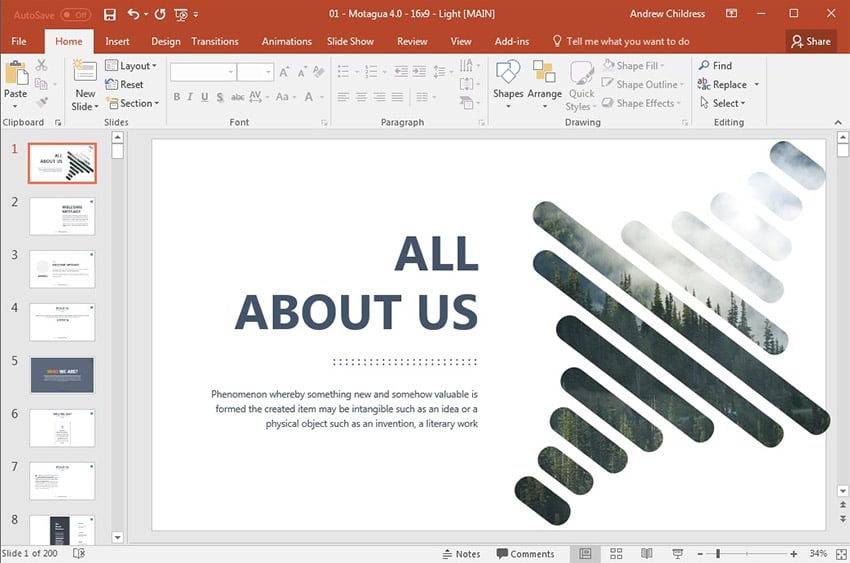Toggle Italic formatting
Screen dimensions: 850x563
[x=190, y=97]
